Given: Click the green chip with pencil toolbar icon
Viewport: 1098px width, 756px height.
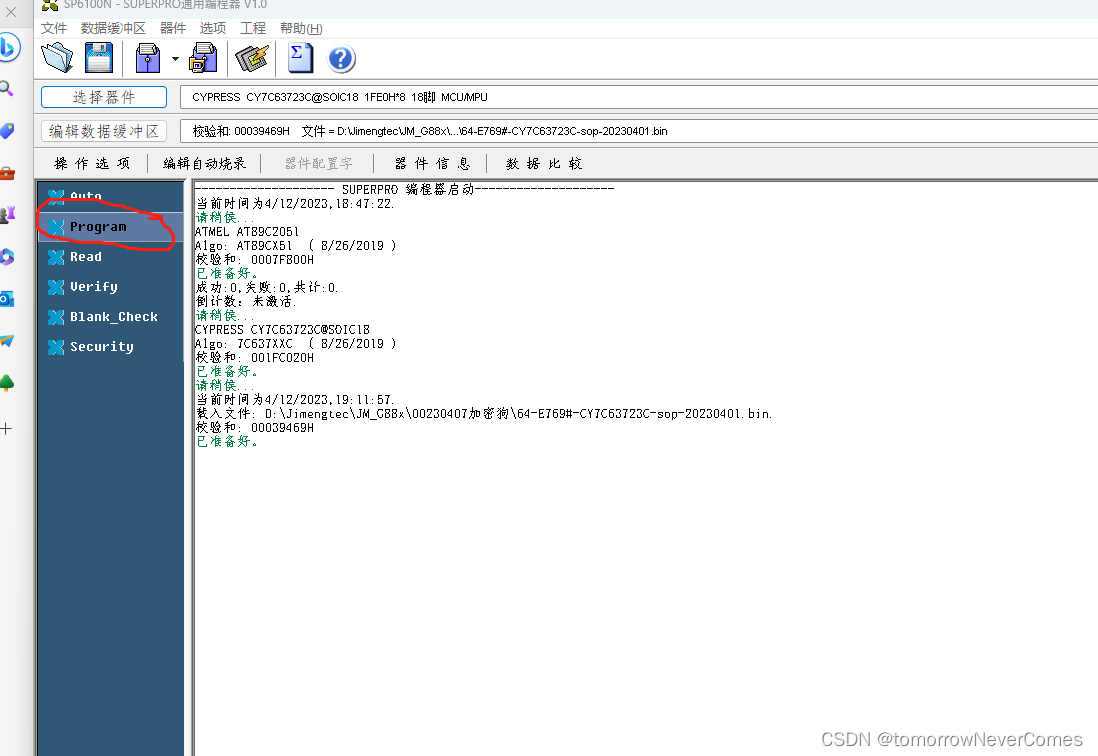Looking at the screenshot, I should pyautogui.click(x=252, y=58).
